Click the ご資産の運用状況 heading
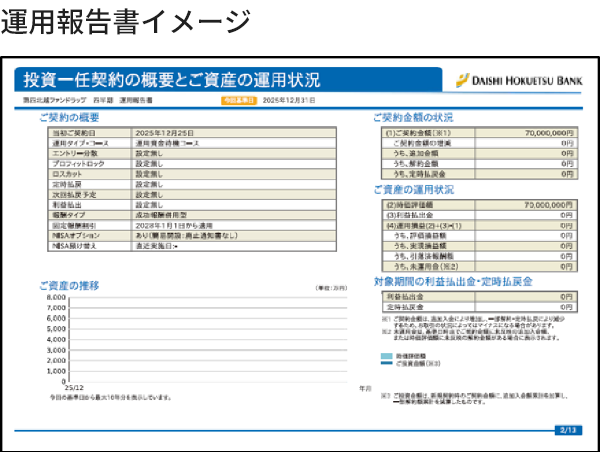 click(414, 188)
